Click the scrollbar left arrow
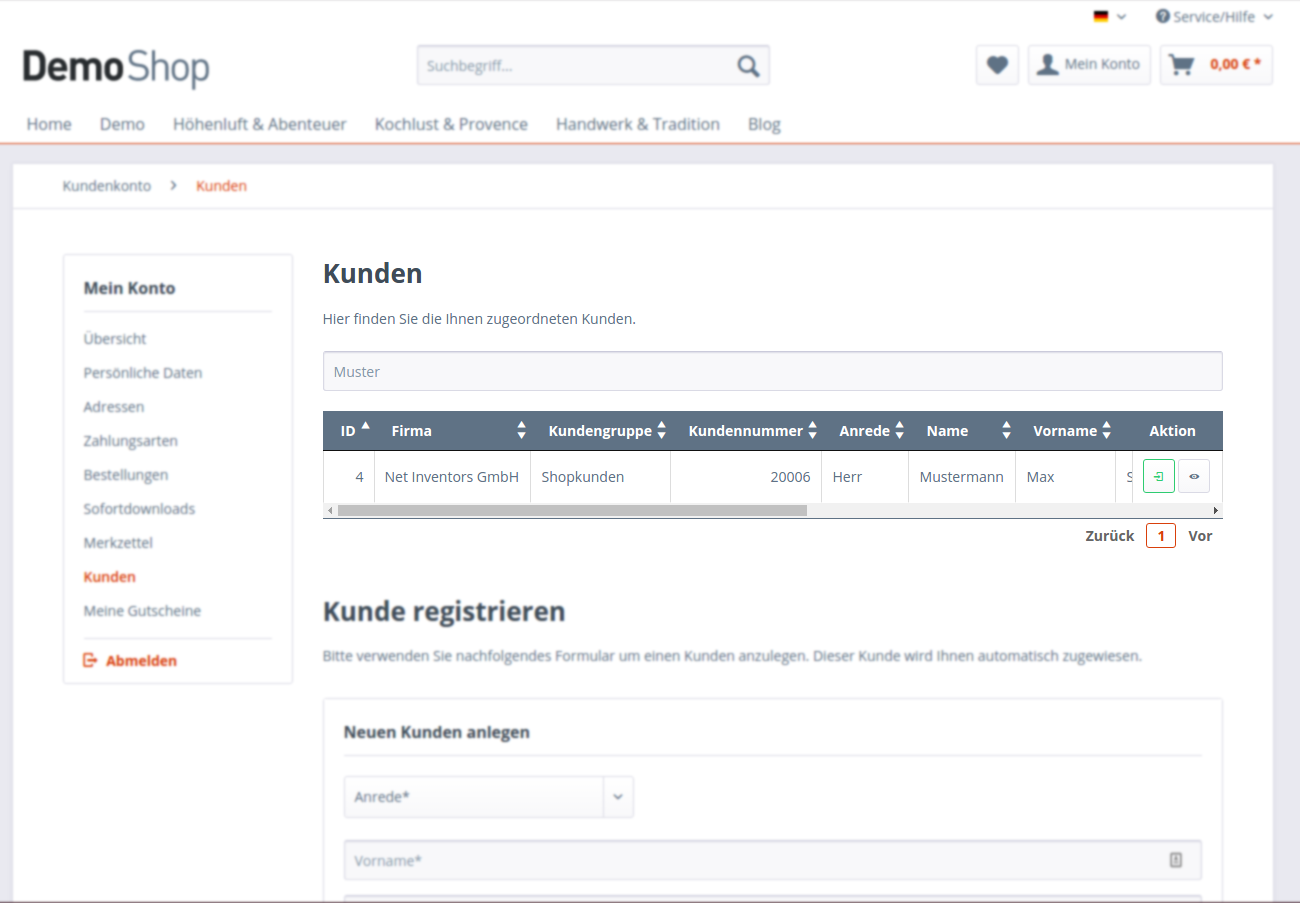This screenshot has width=1300, height=903. click(x=329, y=510)
